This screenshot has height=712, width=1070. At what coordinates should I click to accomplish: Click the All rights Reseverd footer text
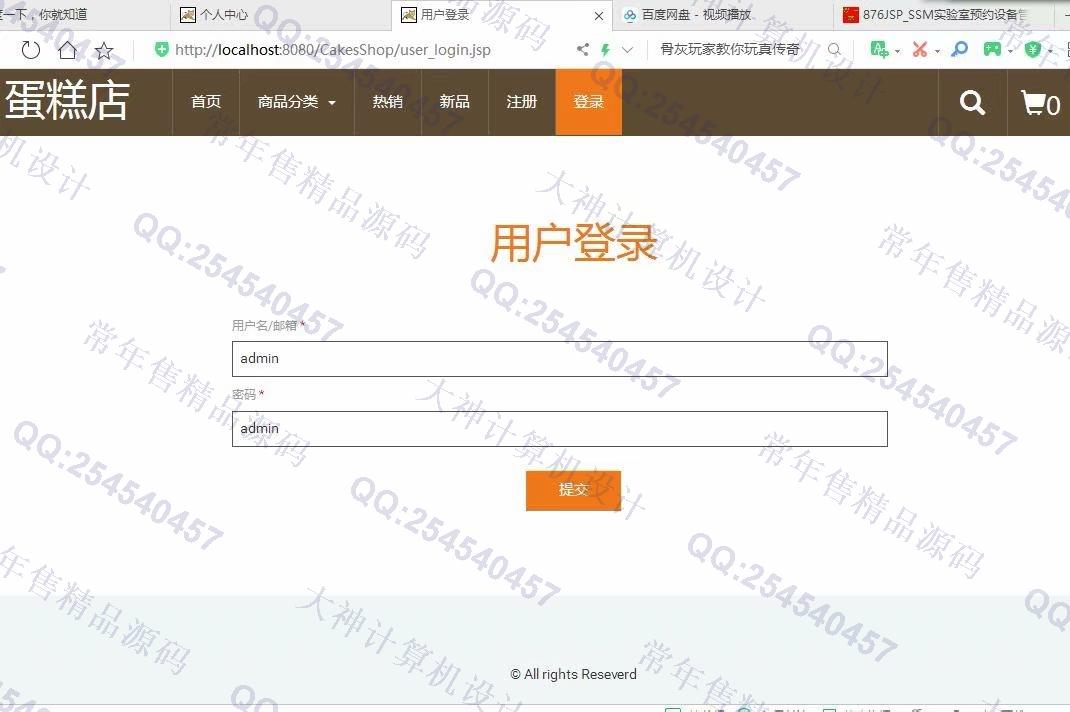[x=573, y=674]
